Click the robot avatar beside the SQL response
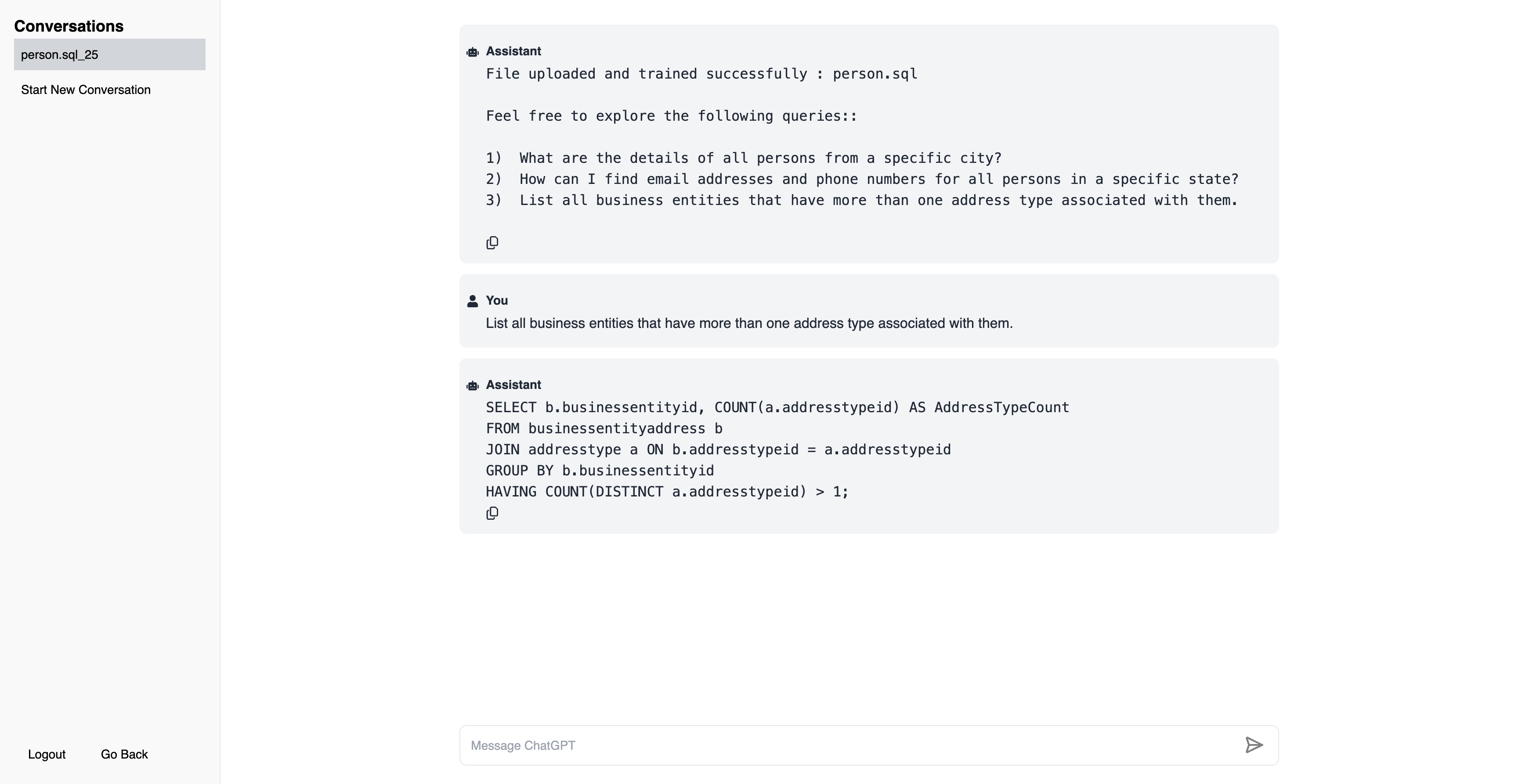The width and height of the screenshot is (1518, 784). pos(473,386)
